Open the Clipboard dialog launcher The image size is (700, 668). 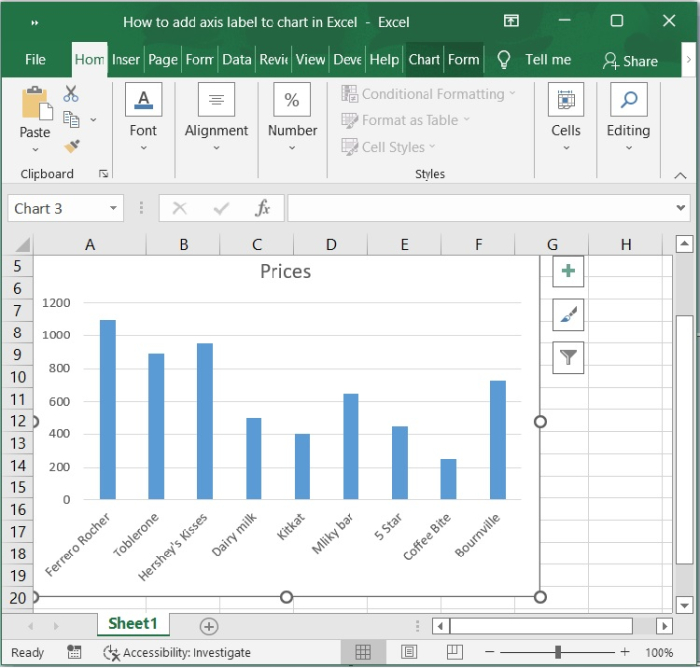pos(104,174)
